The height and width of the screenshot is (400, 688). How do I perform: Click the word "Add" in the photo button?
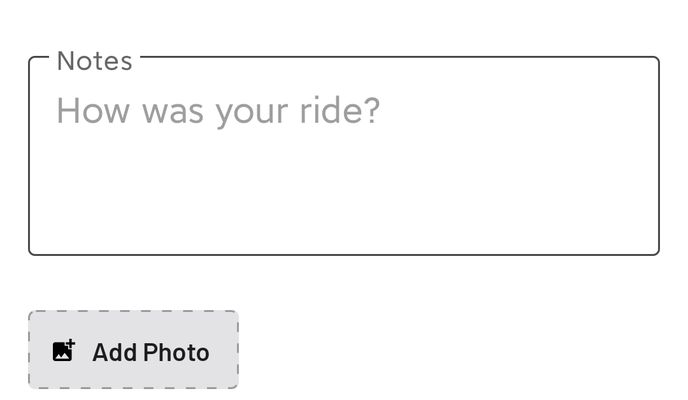coord(114,352)
